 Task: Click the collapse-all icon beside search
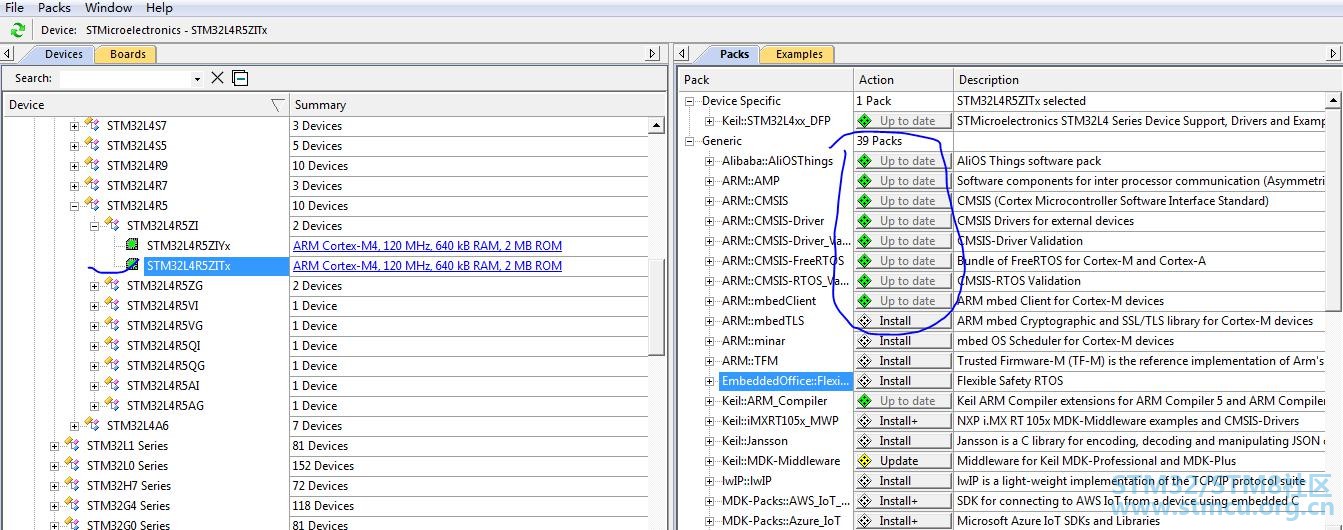coord(240,78)
